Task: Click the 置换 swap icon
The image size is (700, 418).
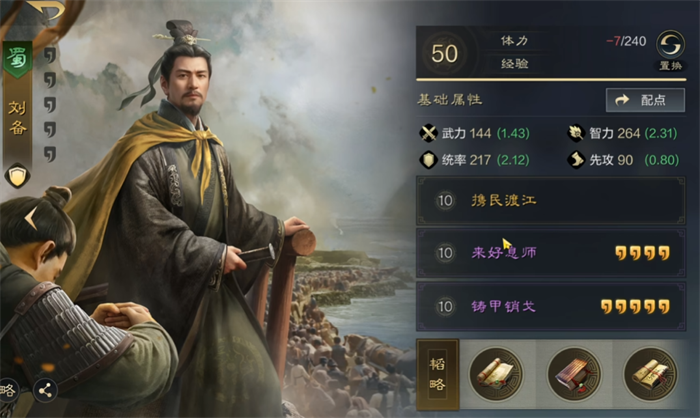Action: (670, 45)
